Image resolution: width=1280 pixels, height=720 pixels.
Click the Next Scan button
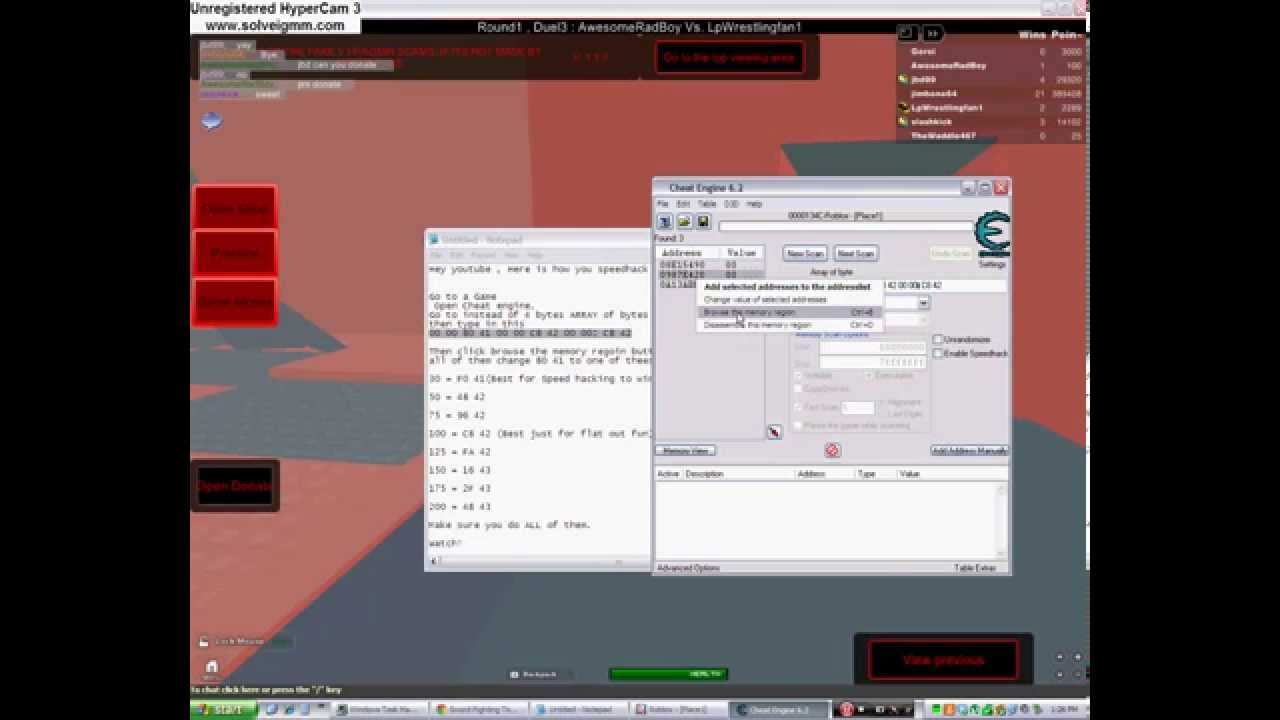point(855,254)
